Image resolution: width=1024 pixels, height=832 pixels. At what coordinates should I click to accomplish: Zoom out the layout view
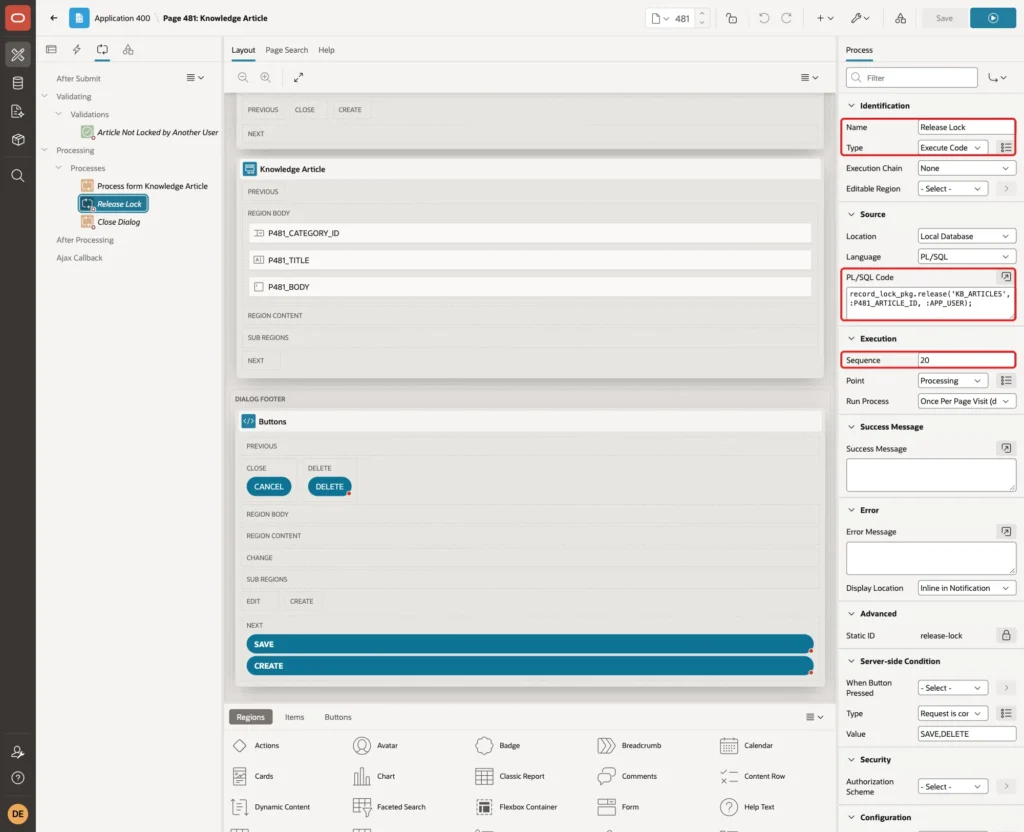click(243, 77)
